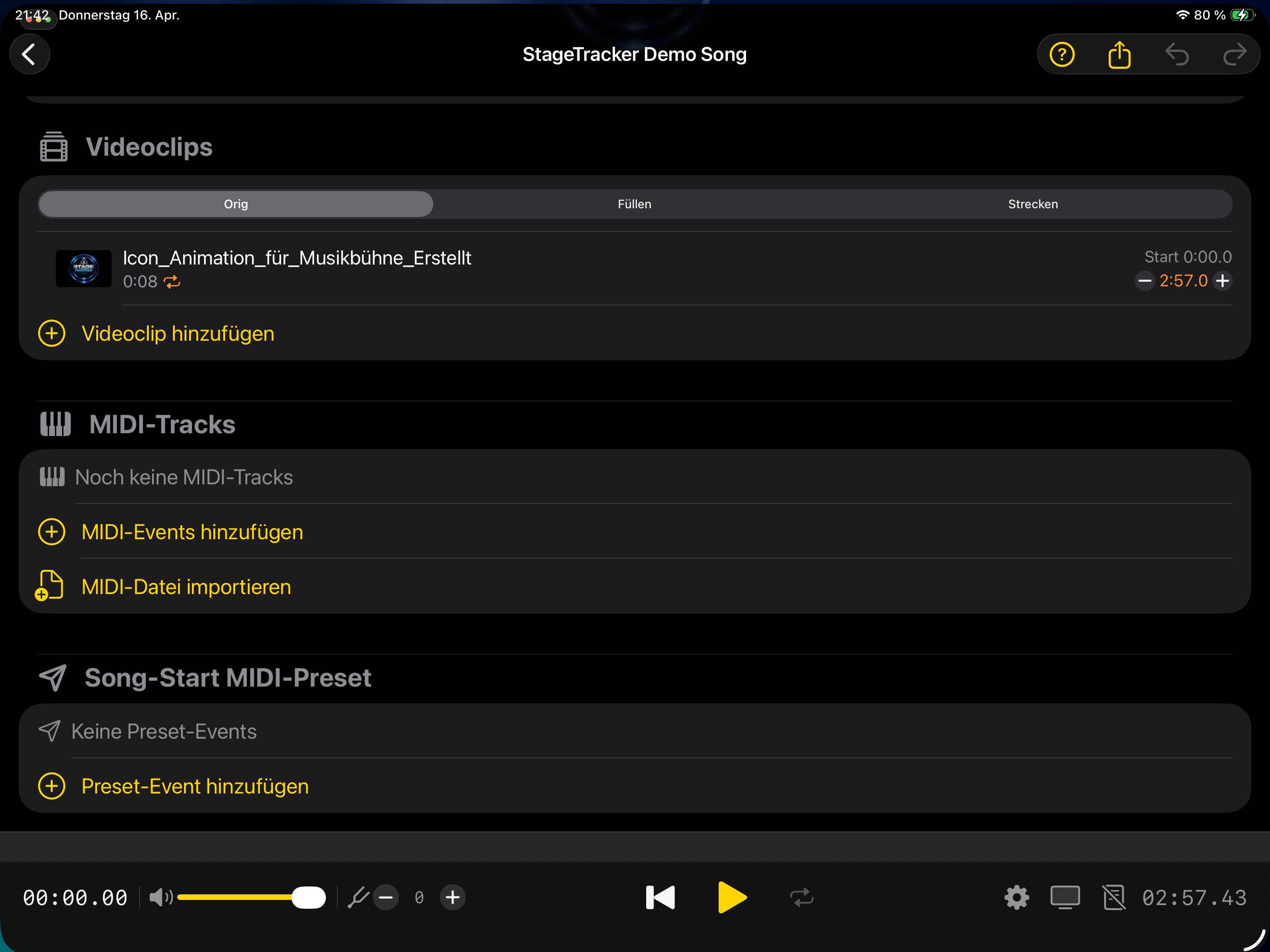
Task: Open the Icon_Animation video clip thumbnail
Action: coord(83,268)
